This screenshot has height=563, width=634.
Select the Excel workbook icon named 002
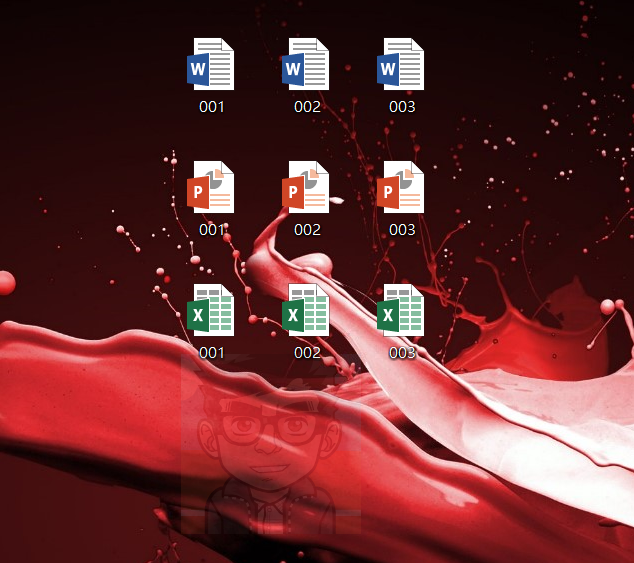[x=306, y=310]
